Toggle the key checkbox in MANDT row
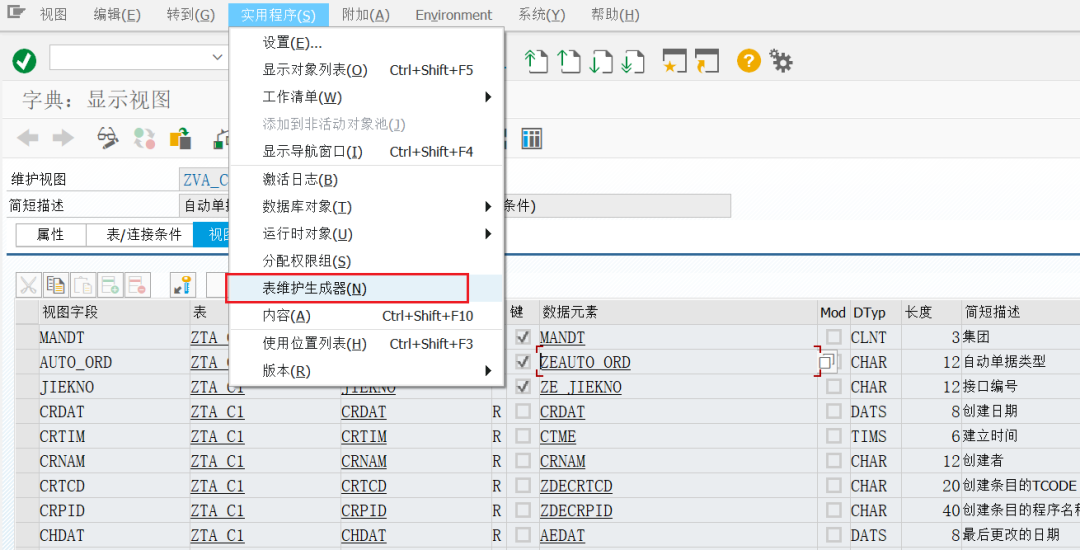Image resolution: width=1080 pixels, height=550 pixels. pos(523,337)
